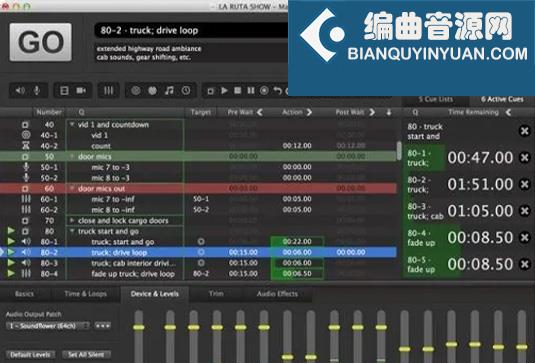Expand 'close and lock cargo doors' group
This screenshot has width=535, height=363.
pyautogui.click(x=72, y=220)
